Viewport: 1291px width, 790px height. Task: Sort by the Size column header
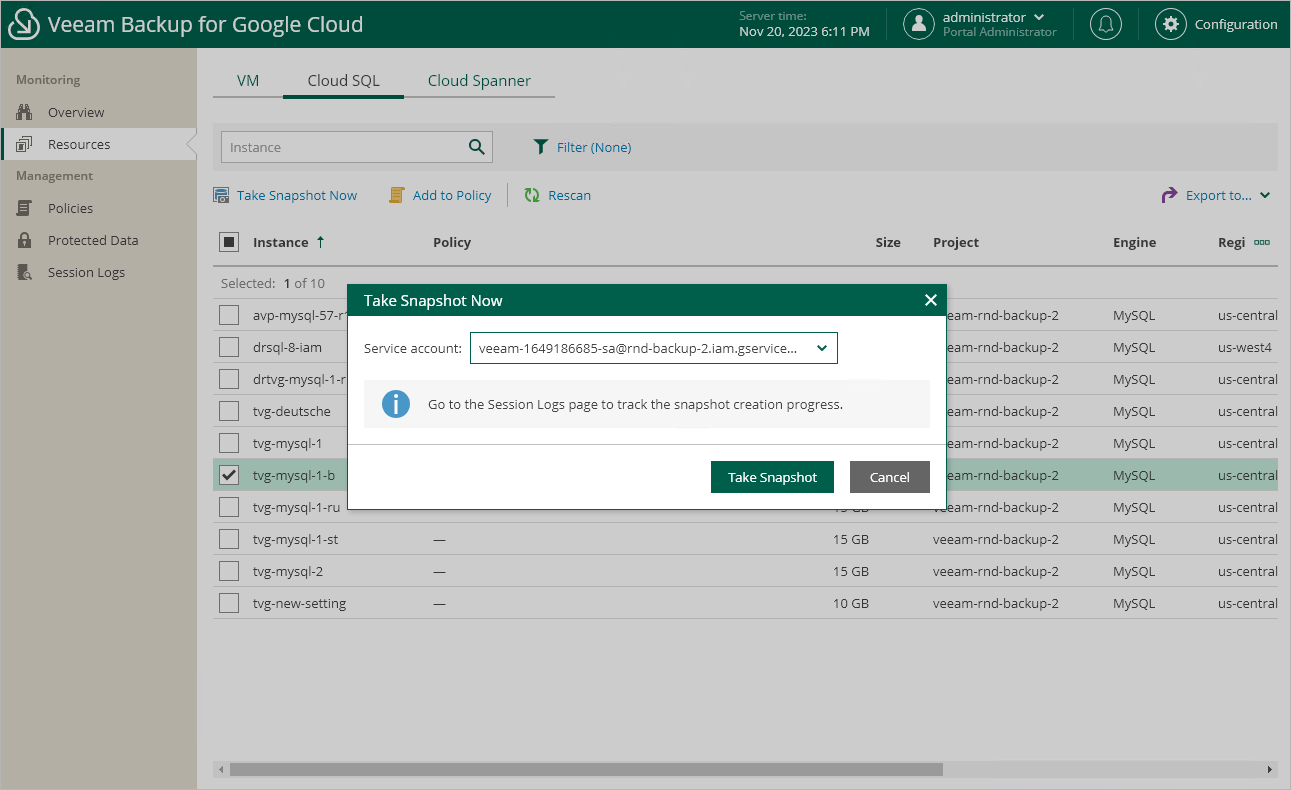(888, 242)
